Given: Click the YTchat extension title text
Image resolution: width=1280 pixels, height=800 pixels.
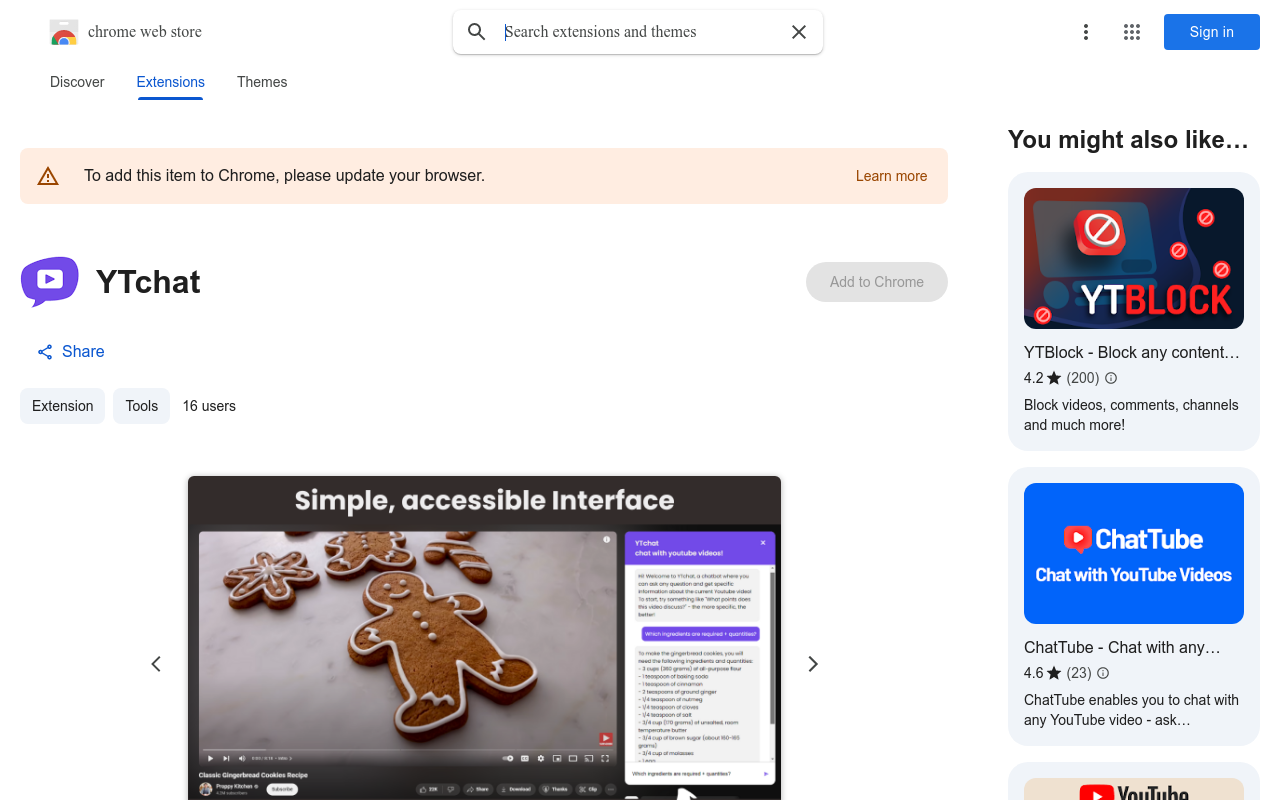Looking at the screenshot, I should tap(148, 282).
